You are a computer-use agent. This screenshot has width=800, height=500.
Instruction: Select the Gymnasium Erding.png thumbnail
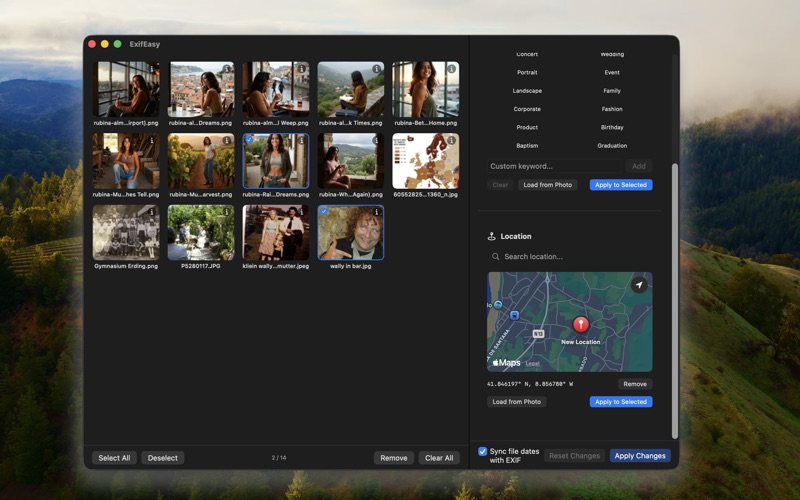126,233
